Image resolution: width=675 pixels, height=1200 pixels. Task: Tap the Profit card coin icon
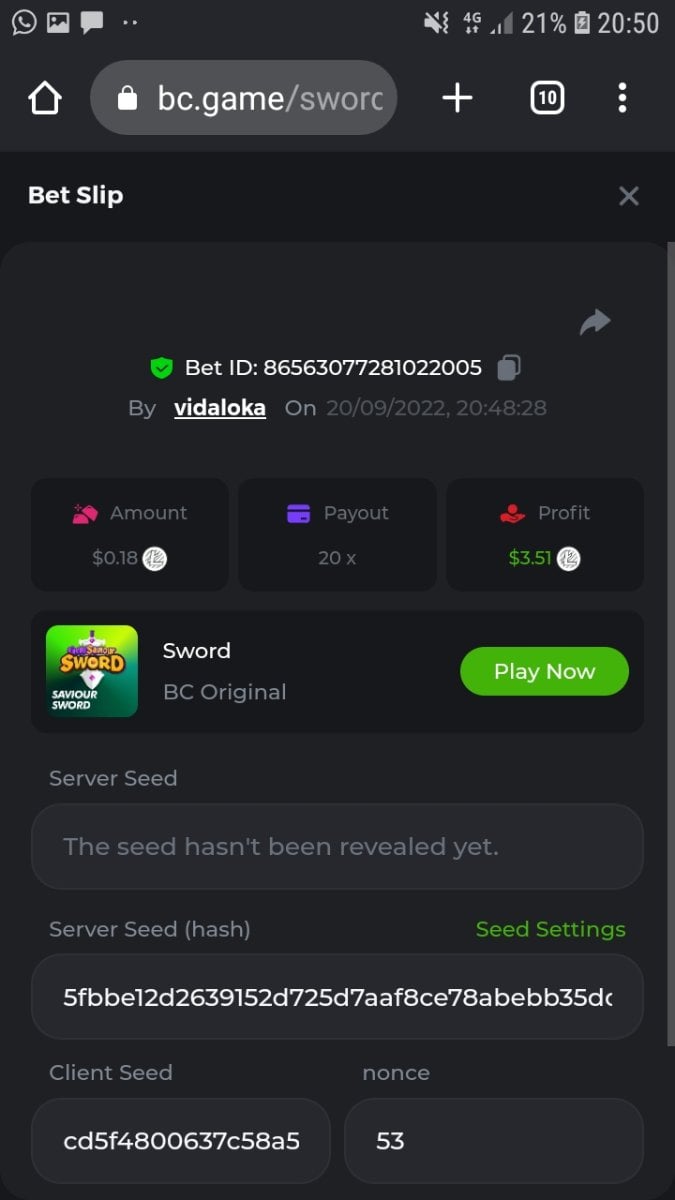(x=568, y=559)
